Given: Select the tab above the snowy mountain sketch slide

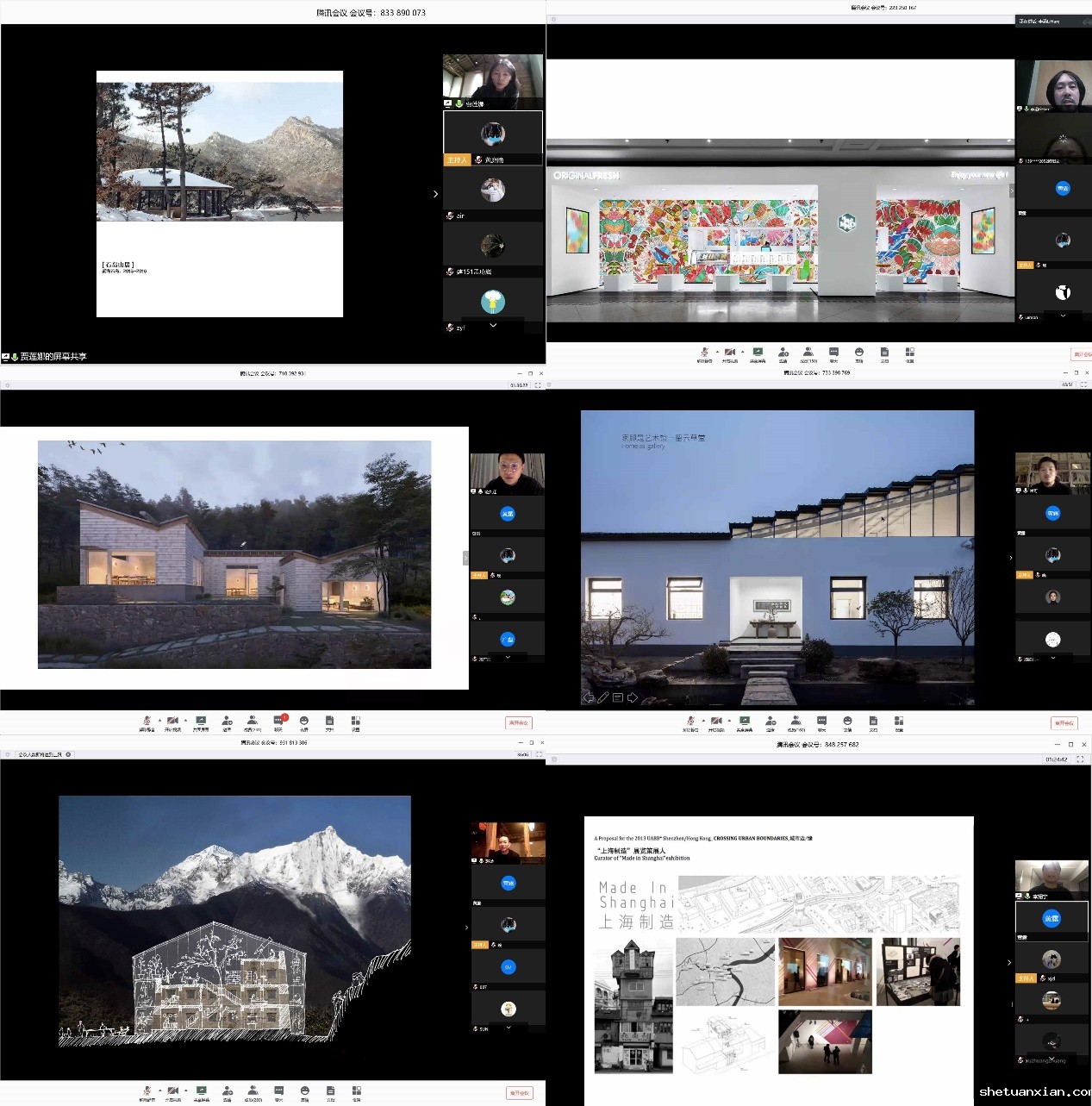Looking at the screenshot, I should [x=43, y=754].
